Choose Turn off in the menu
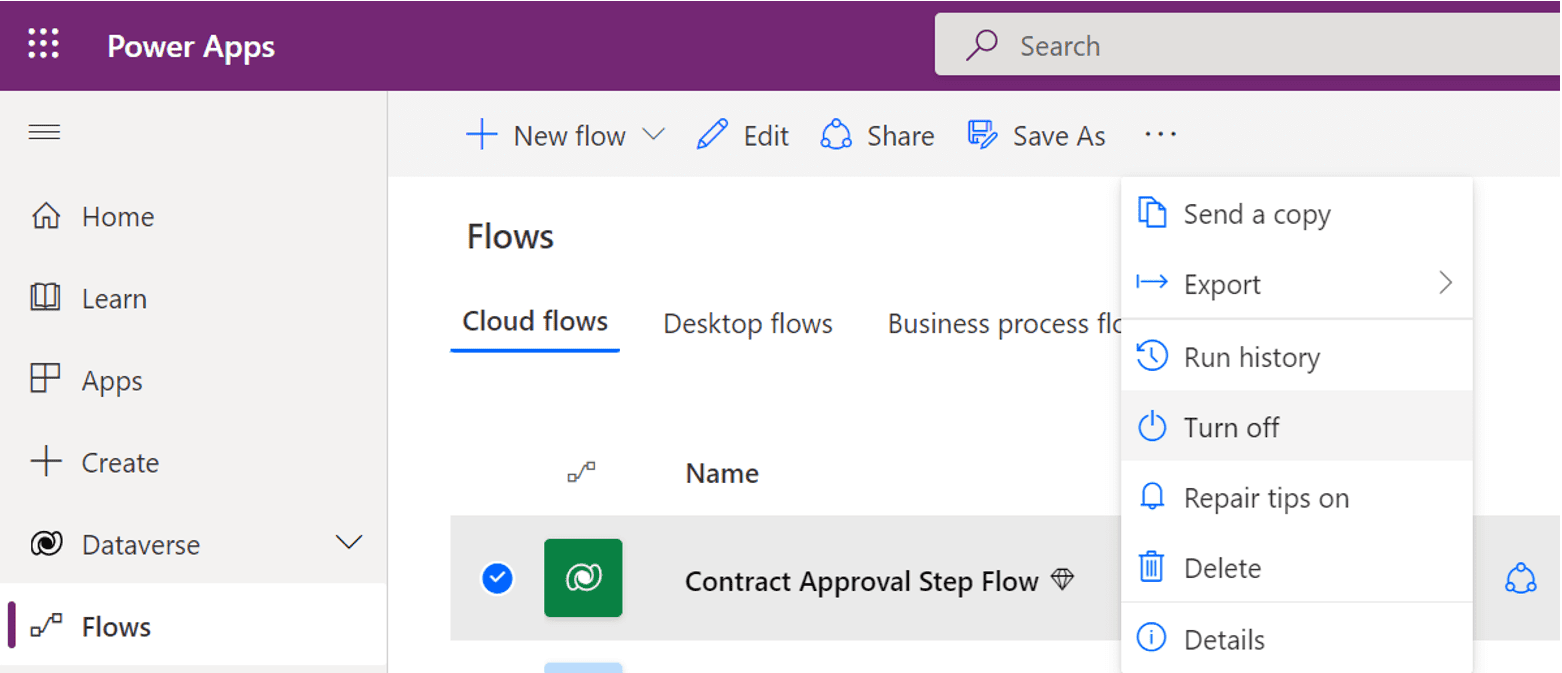This screenshot has height=673, width=1562. 1297,427
